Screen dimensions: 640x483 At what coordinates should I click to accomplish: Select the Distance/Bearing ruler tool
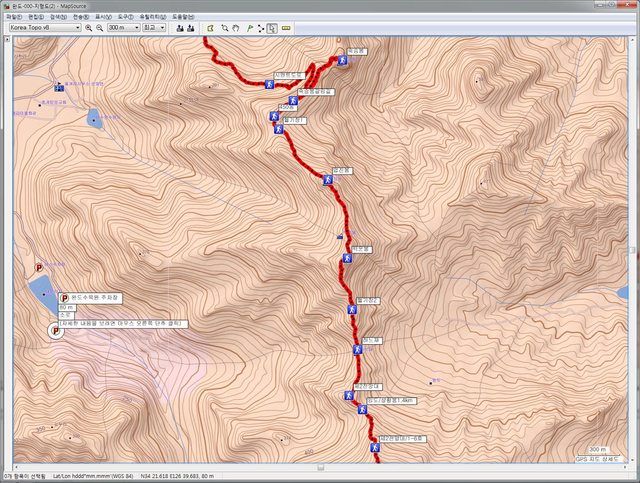(286, 28)
